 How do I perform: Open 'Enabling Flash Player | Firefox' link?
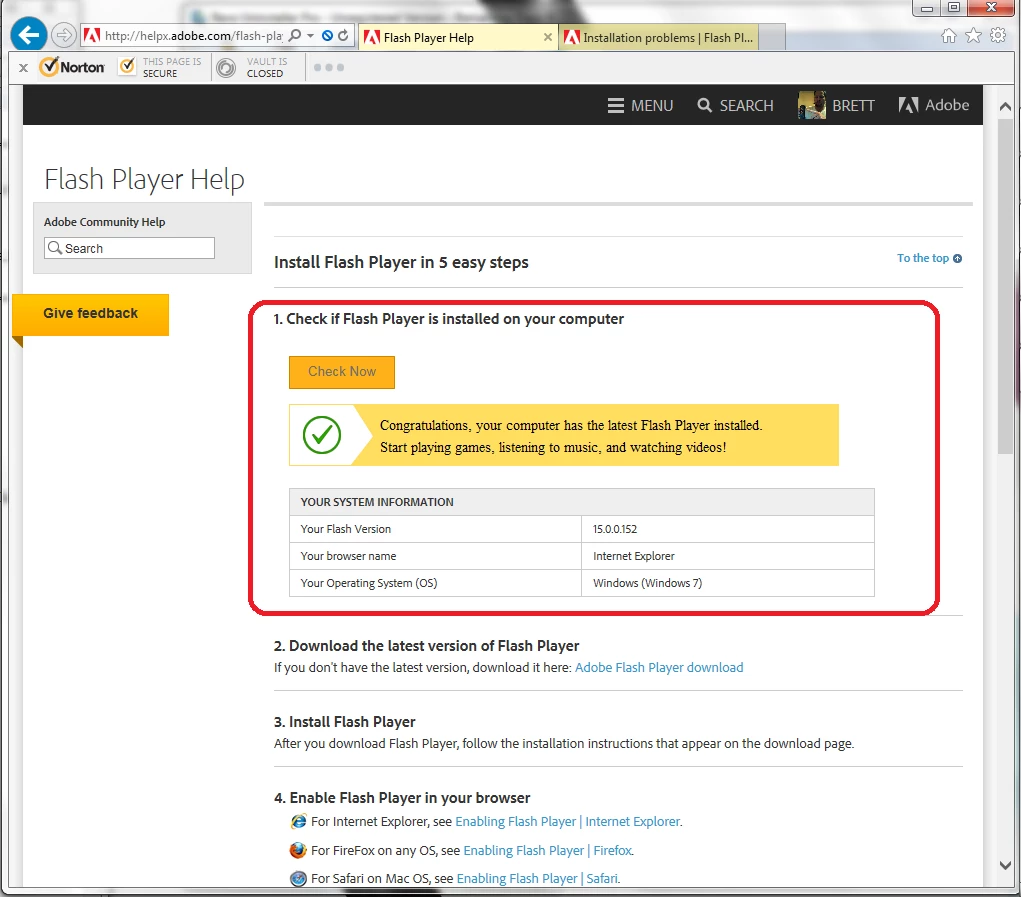[548, 850]
